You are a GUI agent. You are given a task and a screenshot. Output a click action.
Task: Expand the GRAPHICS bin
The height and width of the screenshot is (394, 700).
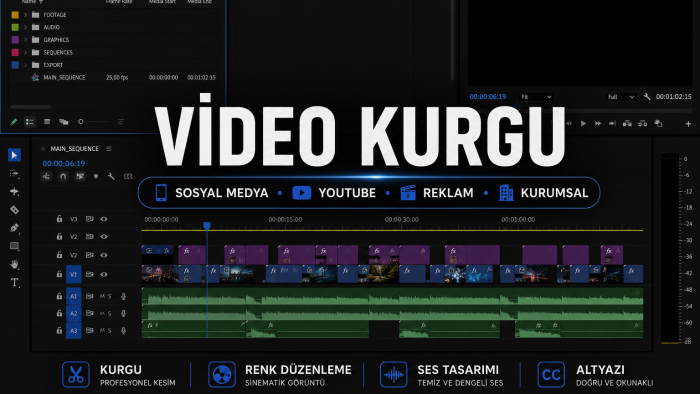25,40
